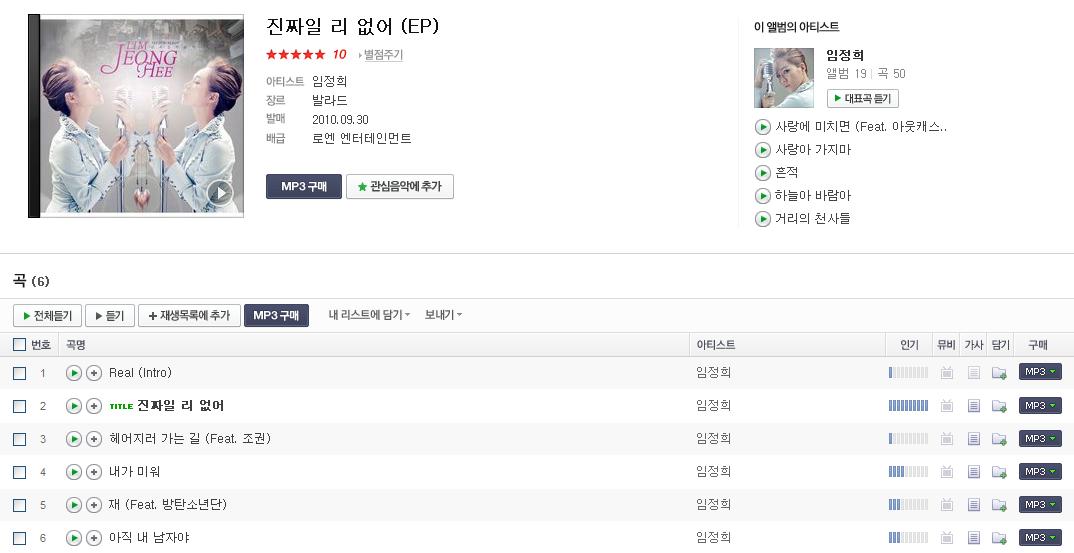Tick checkbox for track 5

point(20,505)
